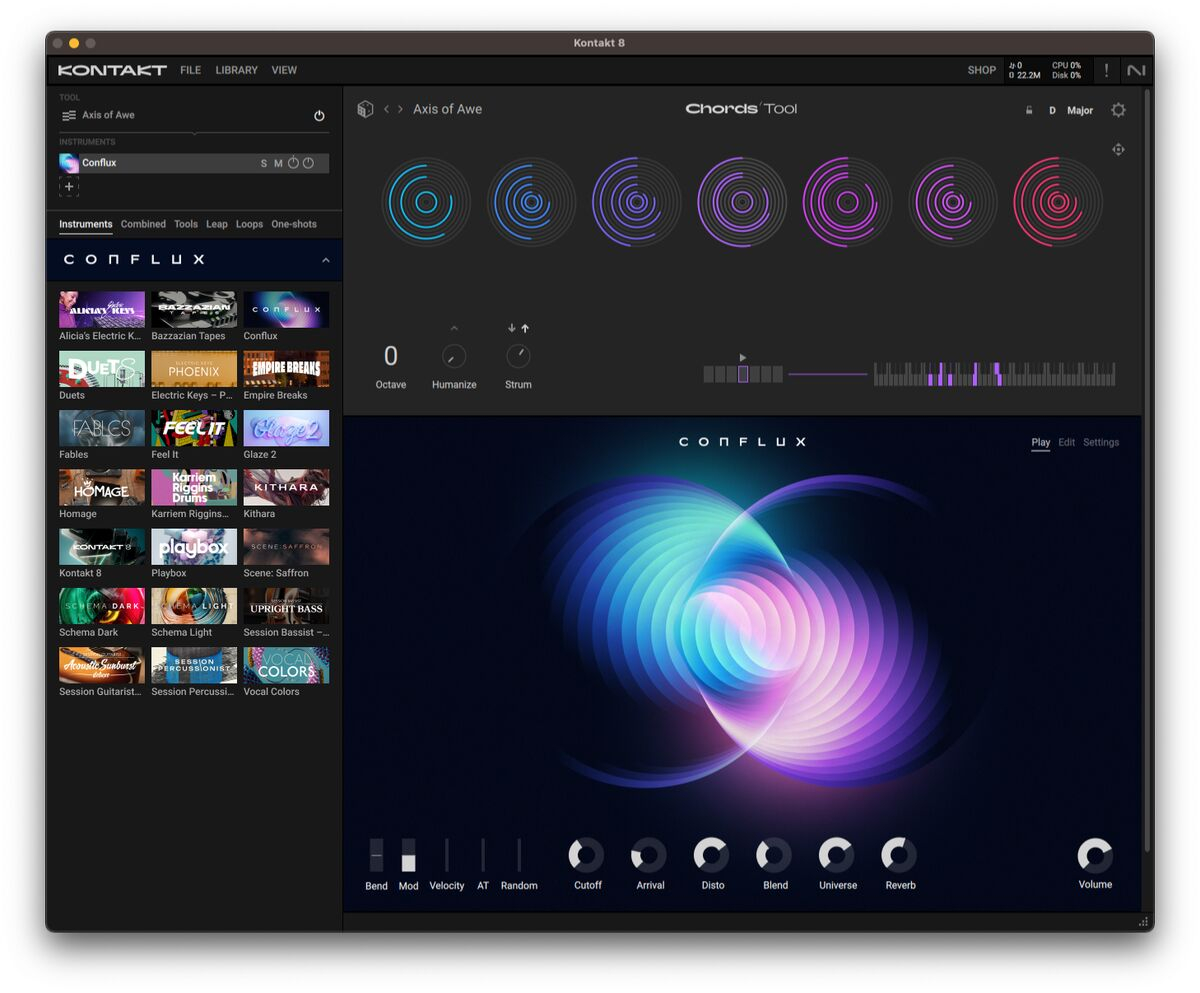Click the target icon below the gear
1200x993 pixels.
[1118, 150]
